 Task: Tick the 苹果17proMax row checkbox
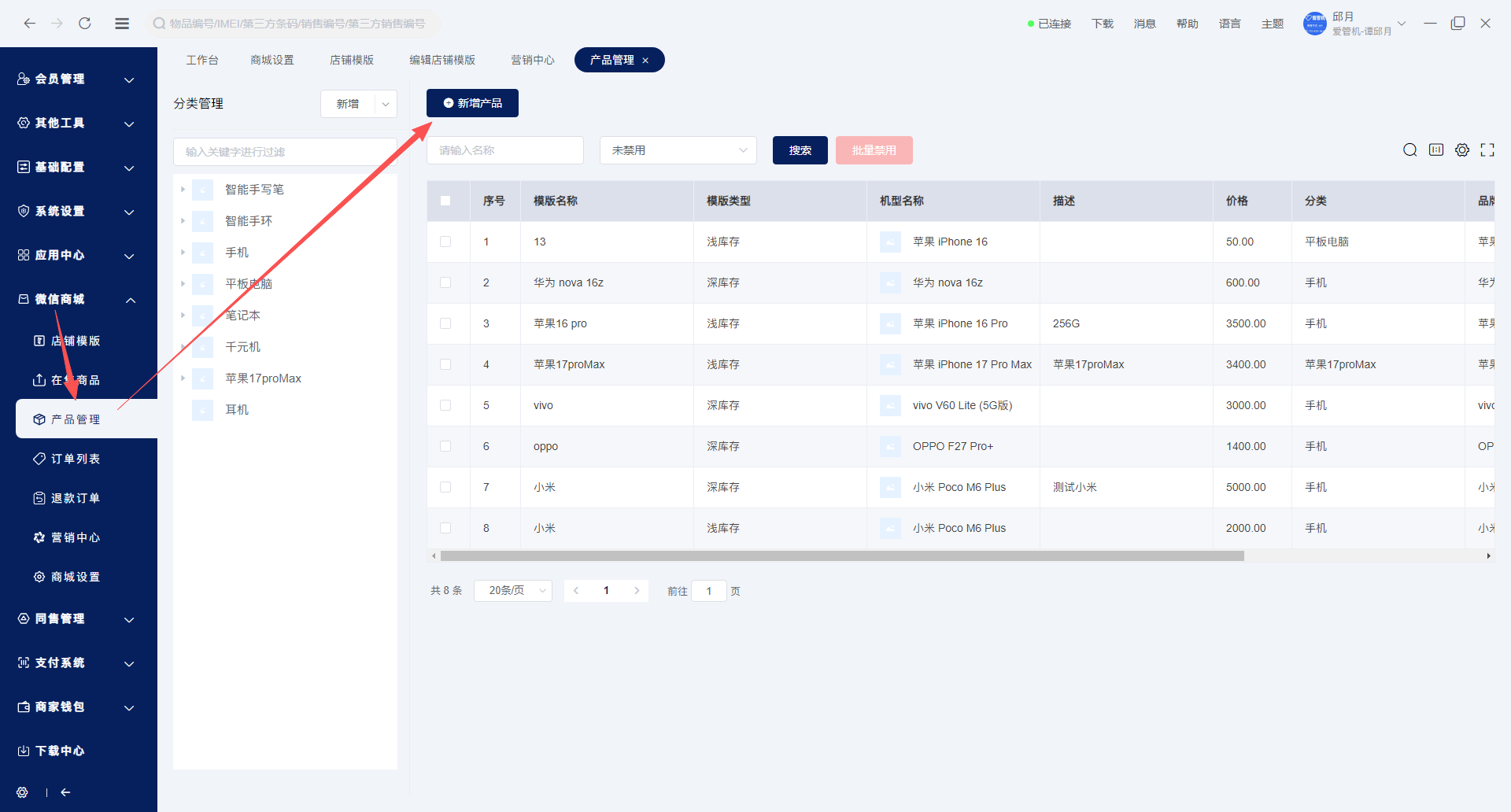(445, 364)
